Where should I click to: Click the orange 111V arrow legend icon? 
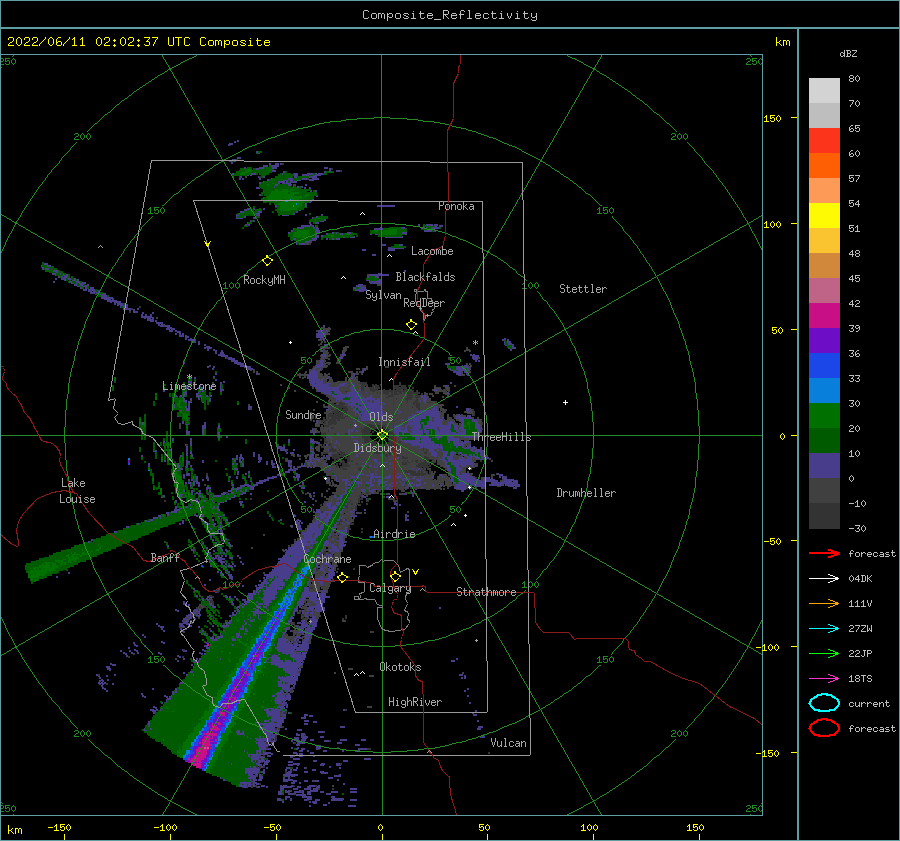pyautogui.click(x=824, y=603)
